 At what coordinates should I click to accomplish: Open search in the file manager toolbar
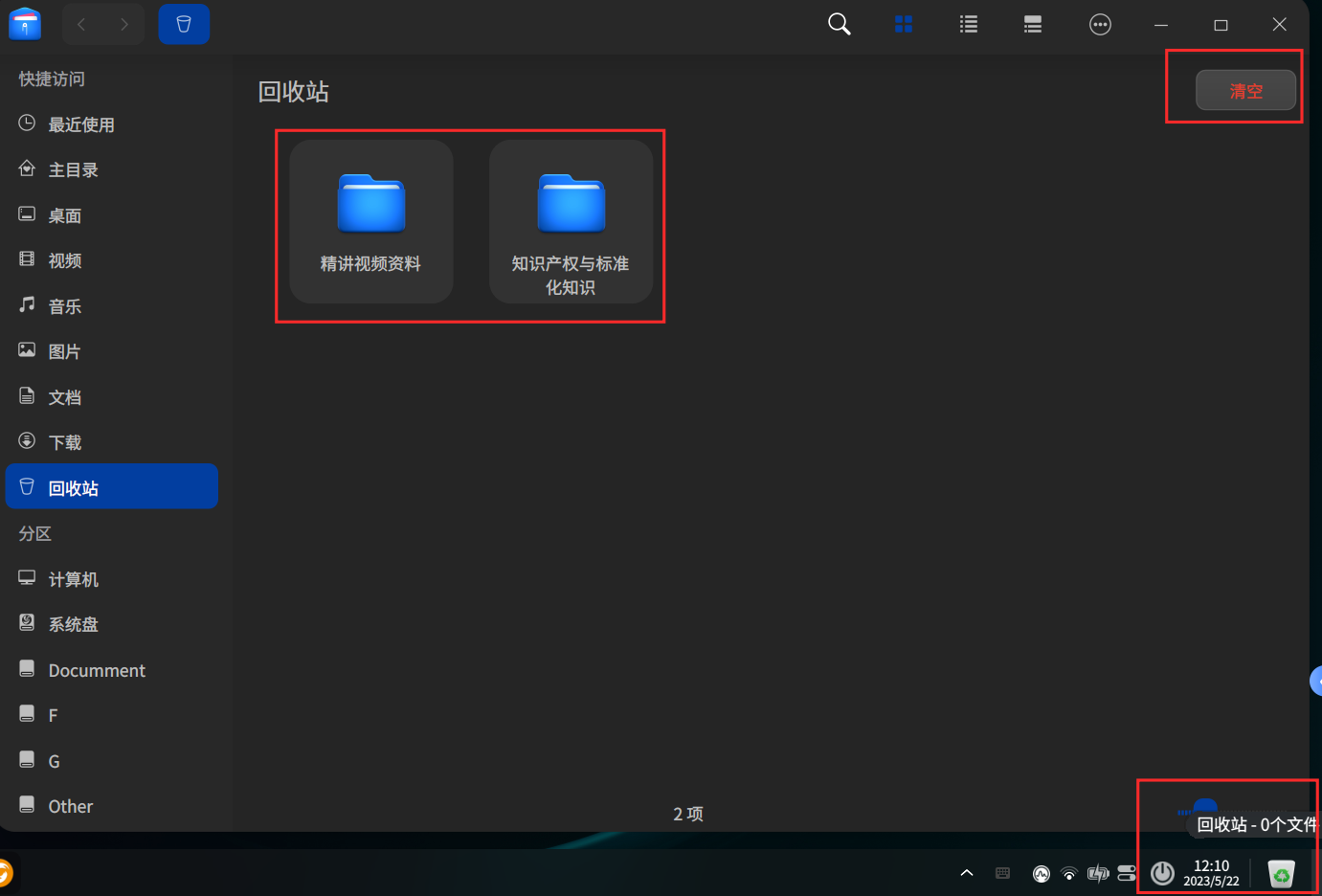click(x=839, y=24)
